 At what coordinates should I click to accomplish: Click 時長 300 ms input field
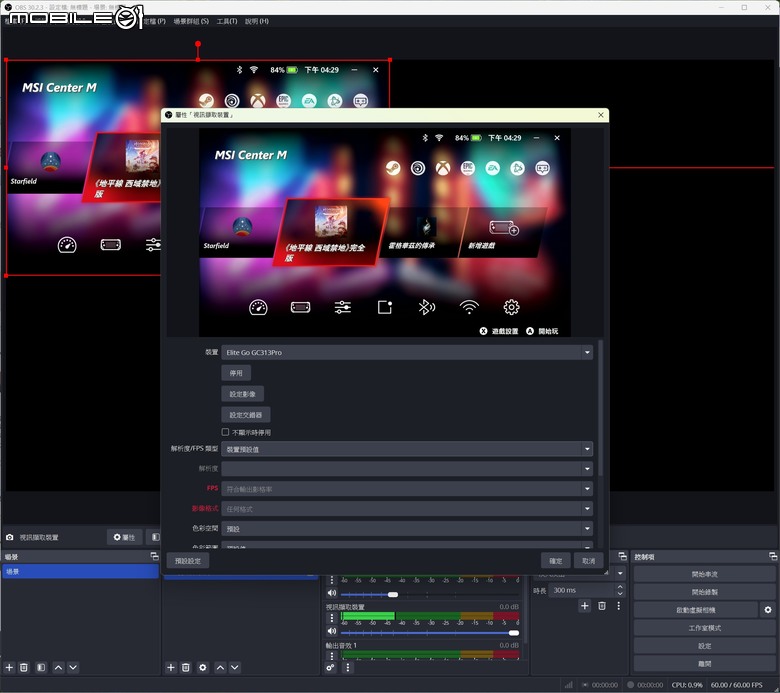click(582, 590)
